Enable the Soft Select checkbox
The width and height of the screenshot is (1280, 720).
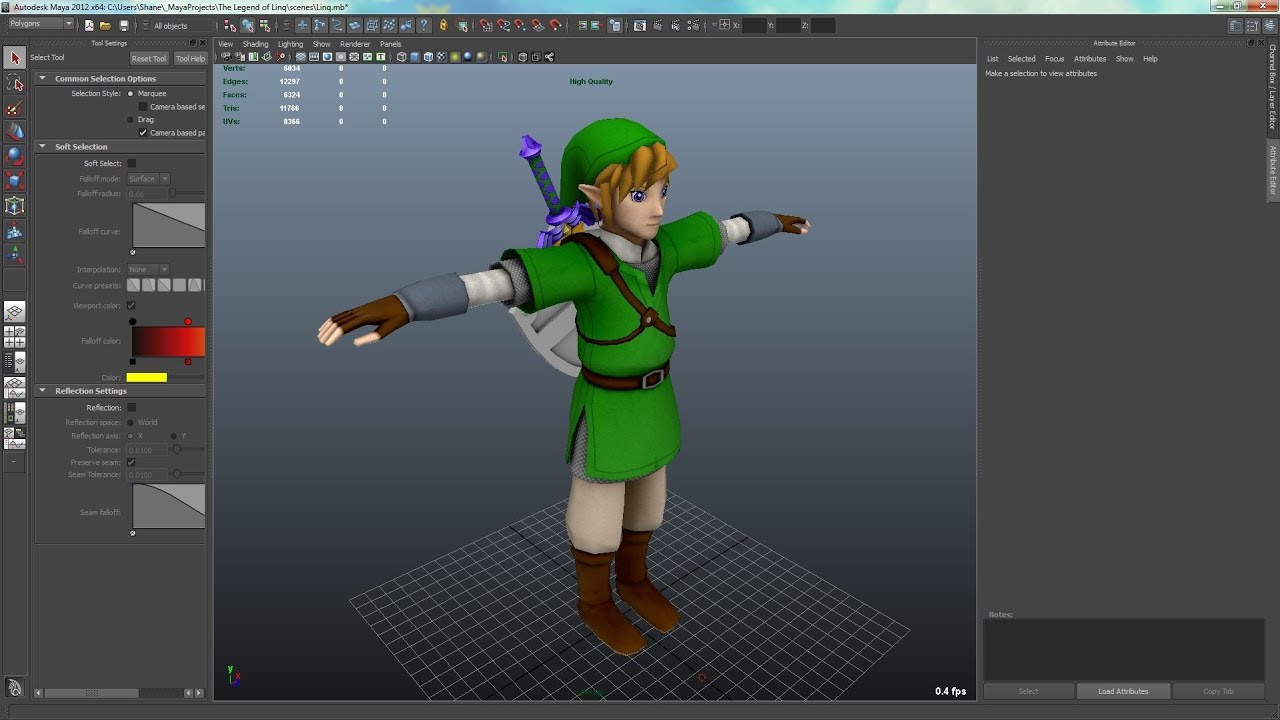[131, 164]
